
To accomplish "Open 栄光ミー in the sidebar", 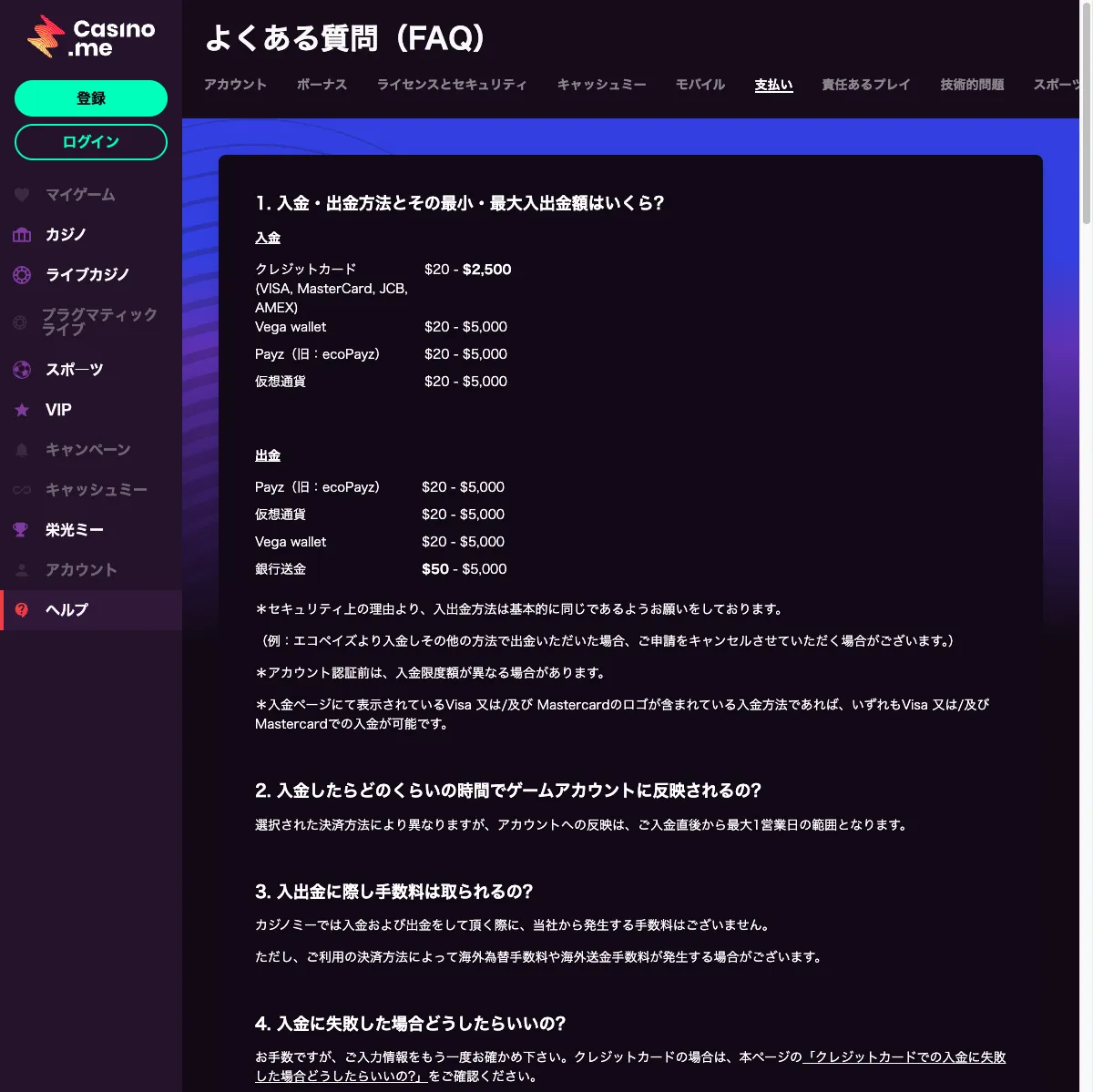I will point(91,530).
